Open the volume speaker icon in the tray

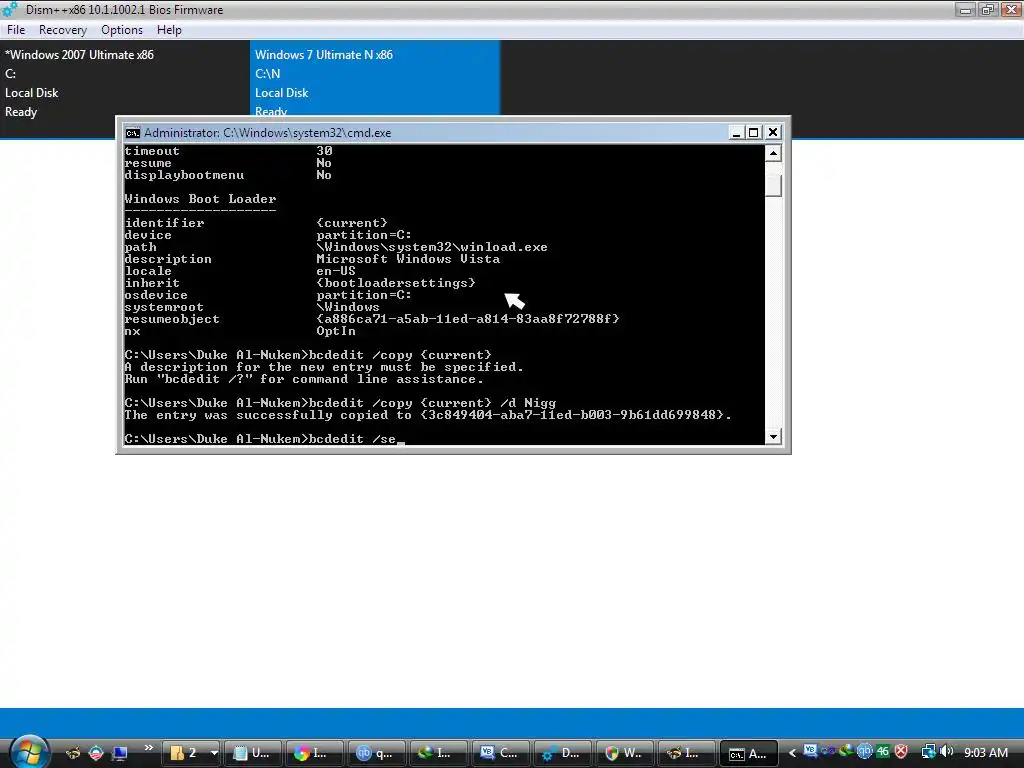pos(947,752)
